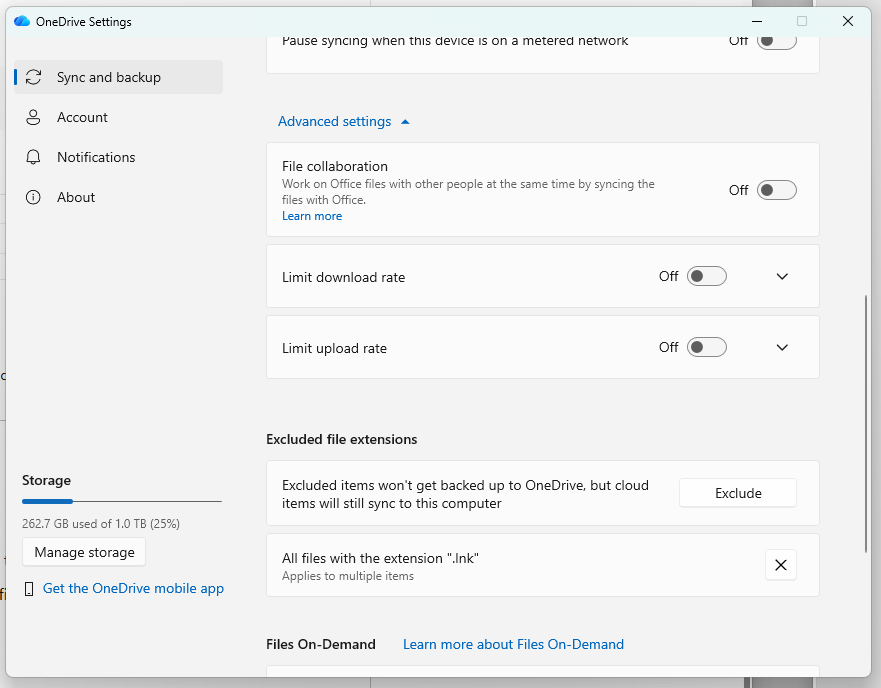
Task: Click the storage usage progress bar
Action: point(122,501)
